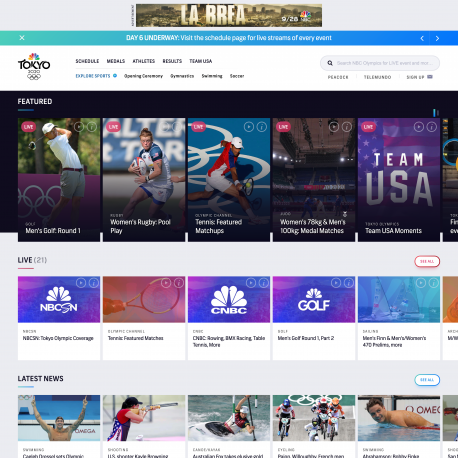The height and width of the screenshot is (458, 458).
Task: Open US shooter Kayle Browning news thumbnail
Action: [144, 418]
